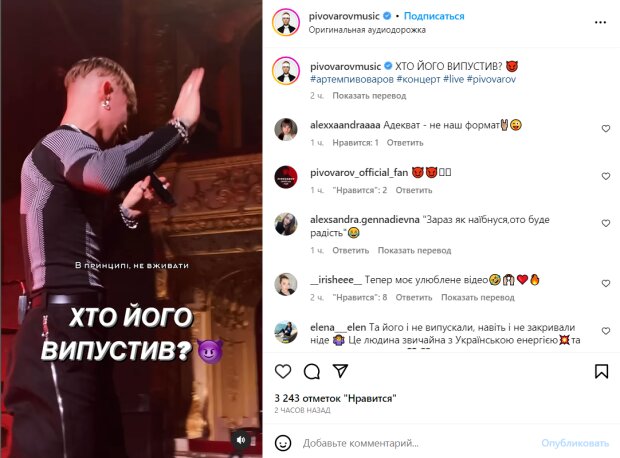Mute the video sound speaker icon
620x458 pixels.
[241, 439]
